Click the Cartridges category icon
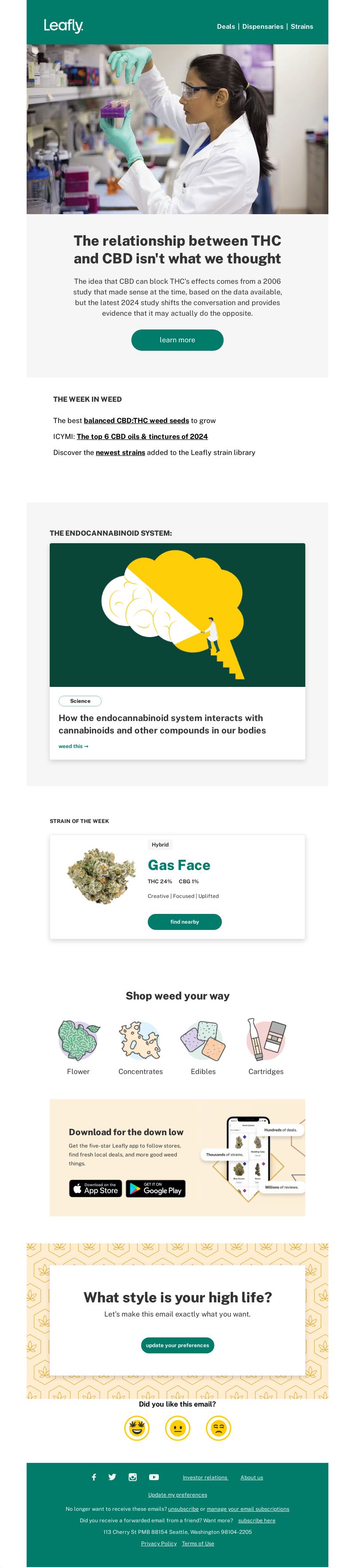 pos(266,1040)
